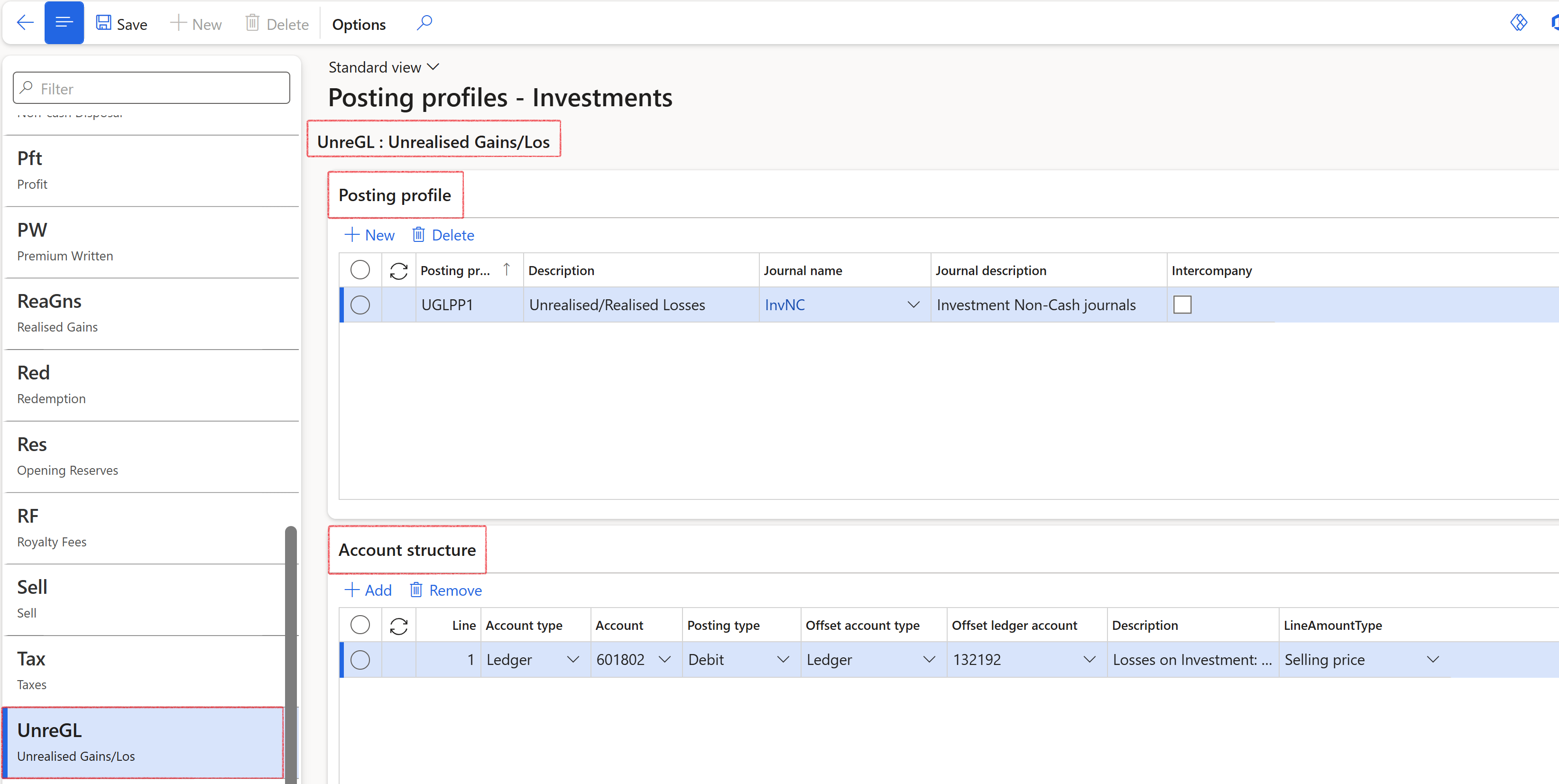The width and height of the screenshot is (1559, 784).
Task: Select the Pft Profit list item
Action: (x=151, y=170)
